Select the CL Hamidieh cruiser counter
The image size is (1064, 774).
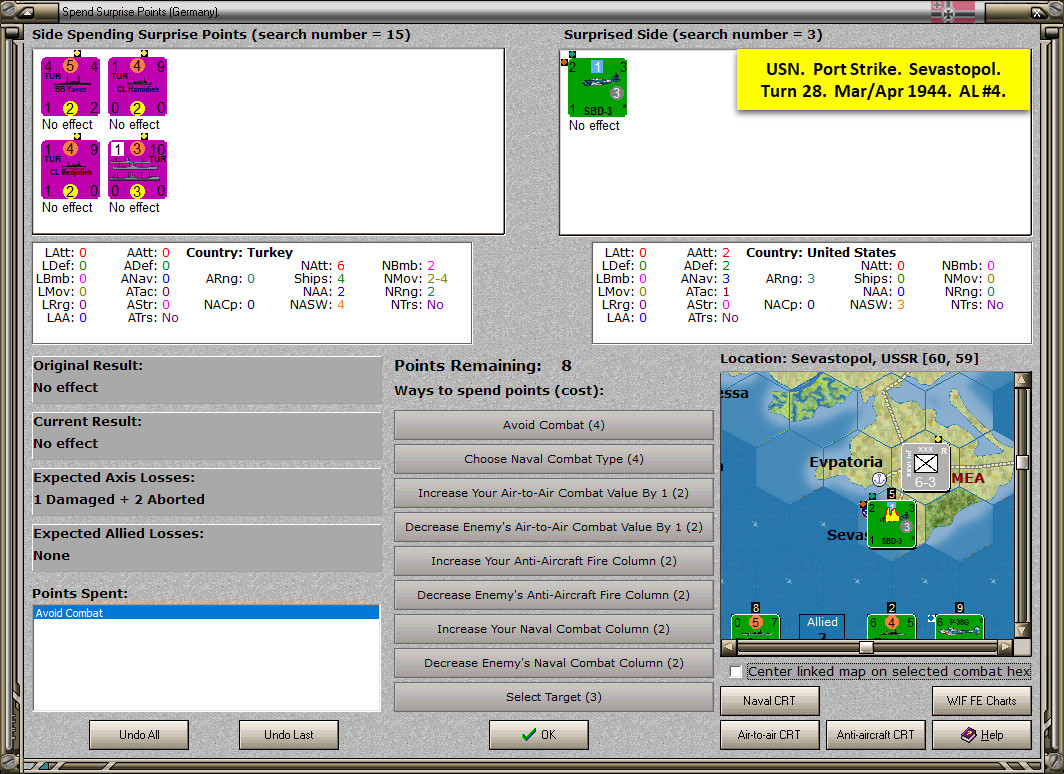[x=137, y=87]
